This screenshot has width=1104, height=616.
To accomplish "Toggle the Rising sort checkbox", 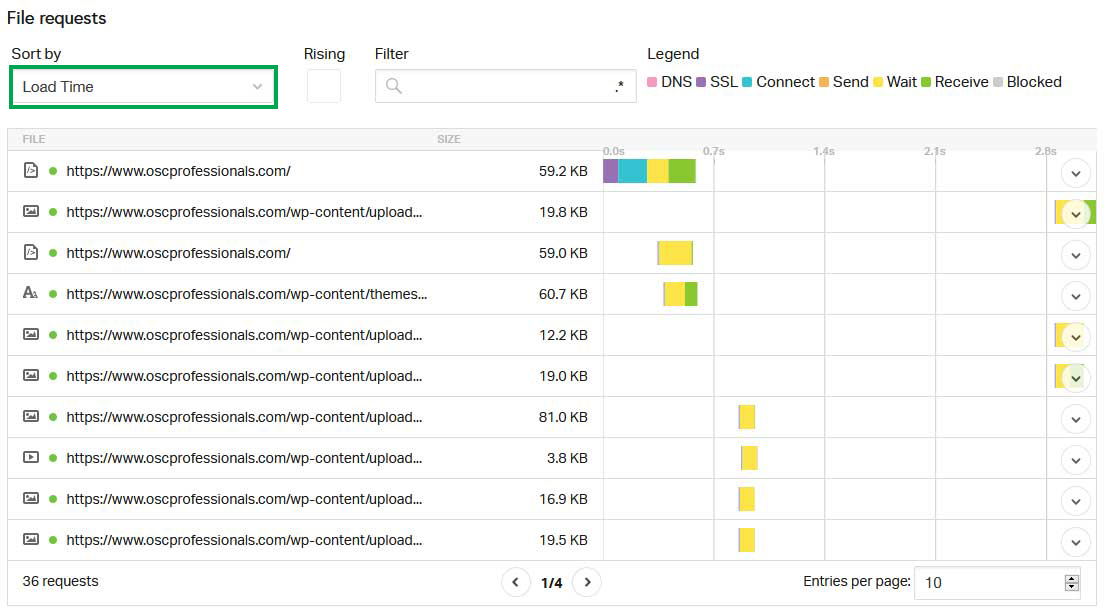I will pyautogui.click(x=323, y=86).
